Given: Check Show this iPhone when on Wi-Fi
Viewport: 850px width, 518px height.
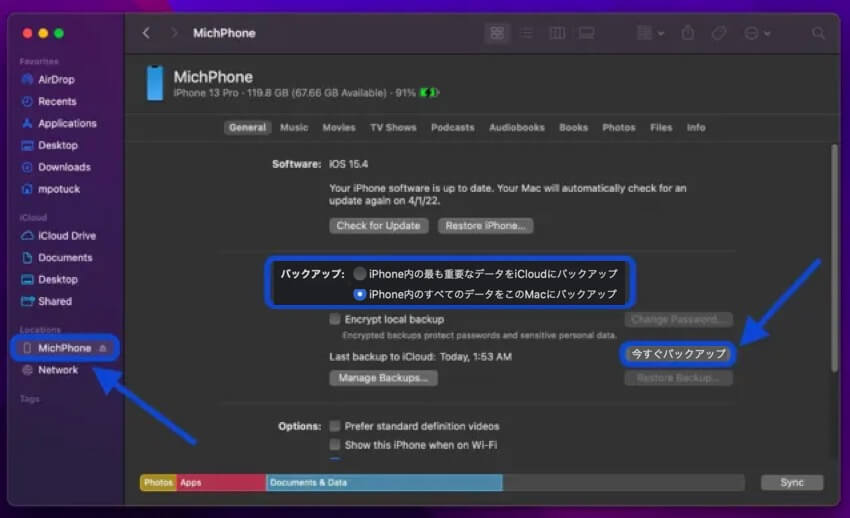Looking at the screenshot, I should tap(335, 445).
